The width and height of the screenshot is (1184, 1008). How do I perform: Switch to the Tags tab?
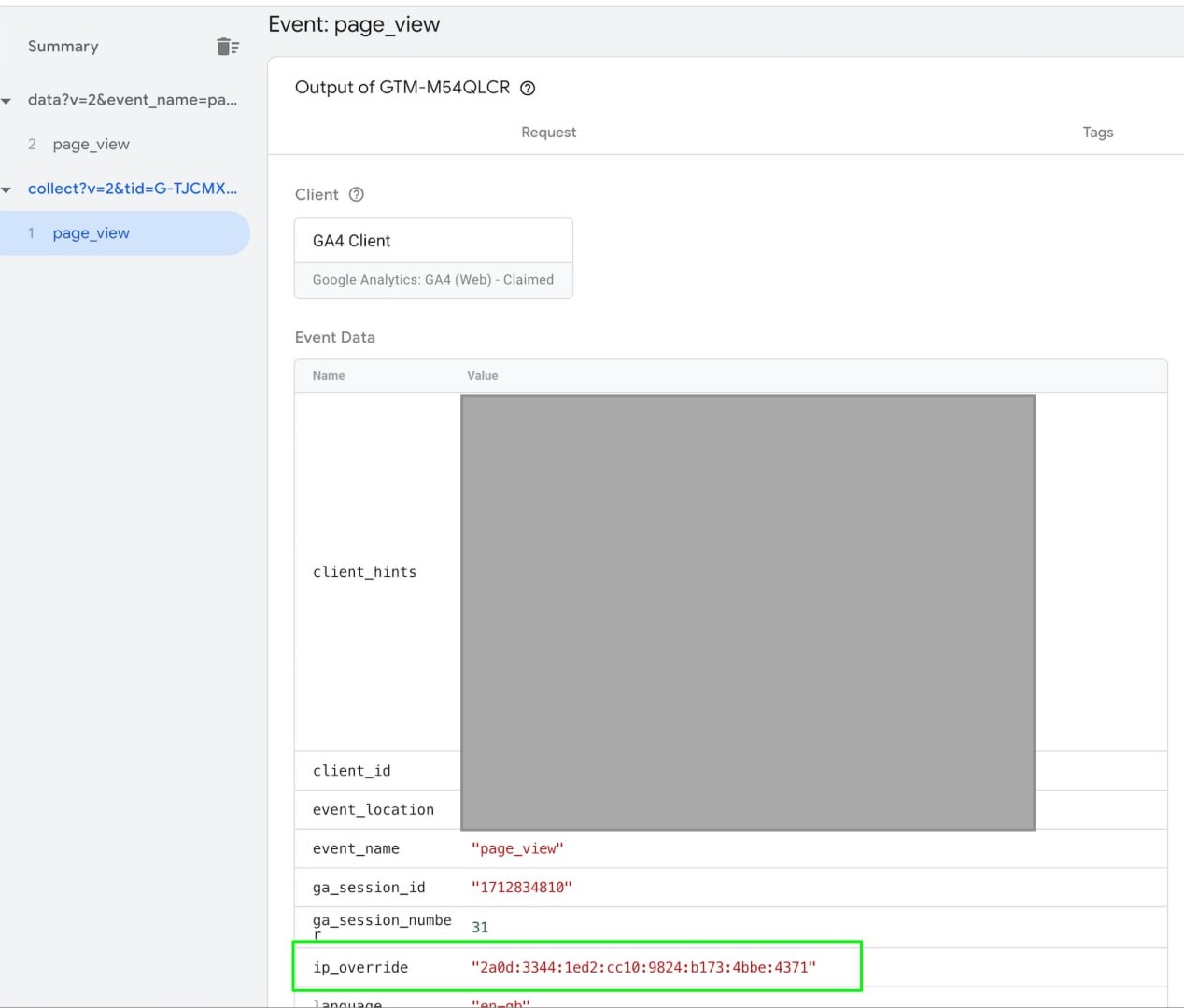1097,132
